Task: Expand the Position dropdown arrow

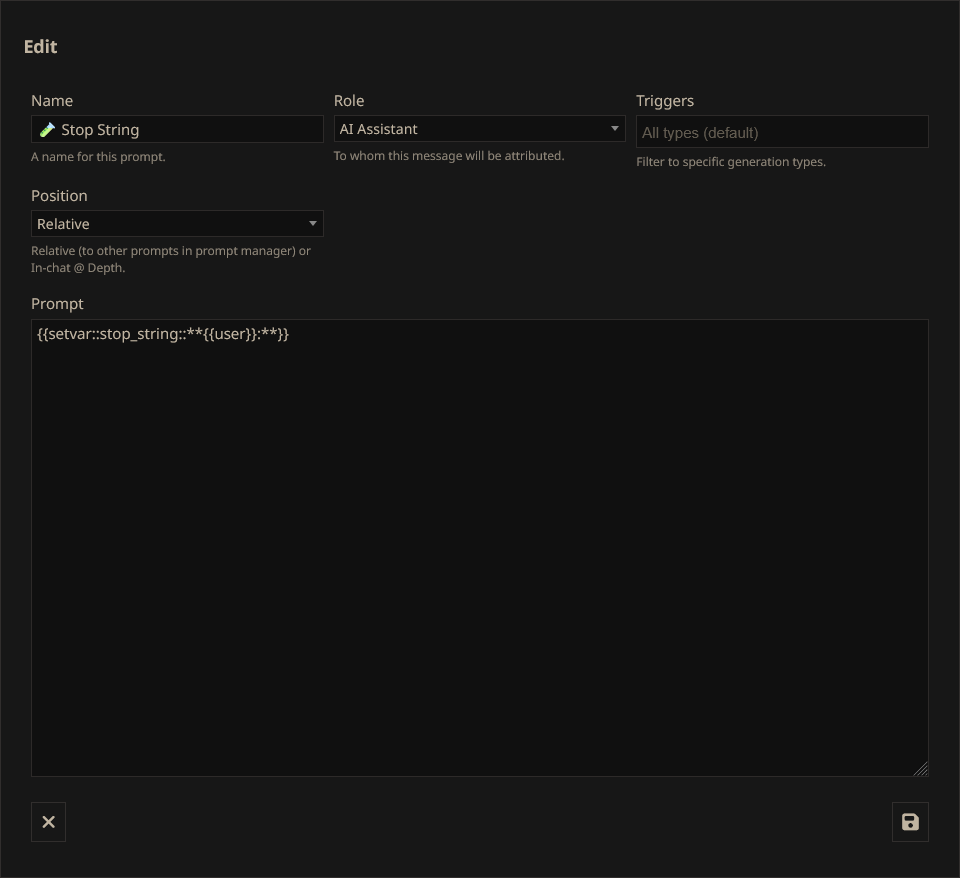Action: pyautogui.click(x=312, y=224)
